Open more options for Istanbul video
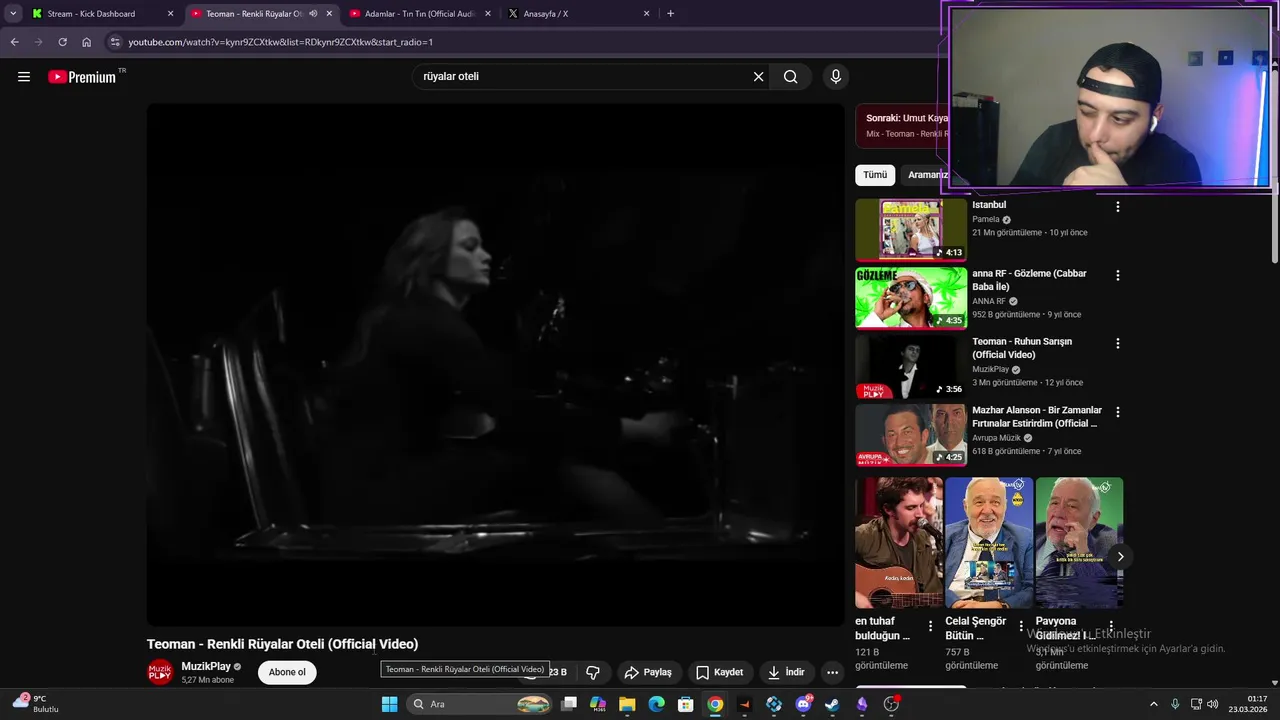 click(x=1118, y=207)
